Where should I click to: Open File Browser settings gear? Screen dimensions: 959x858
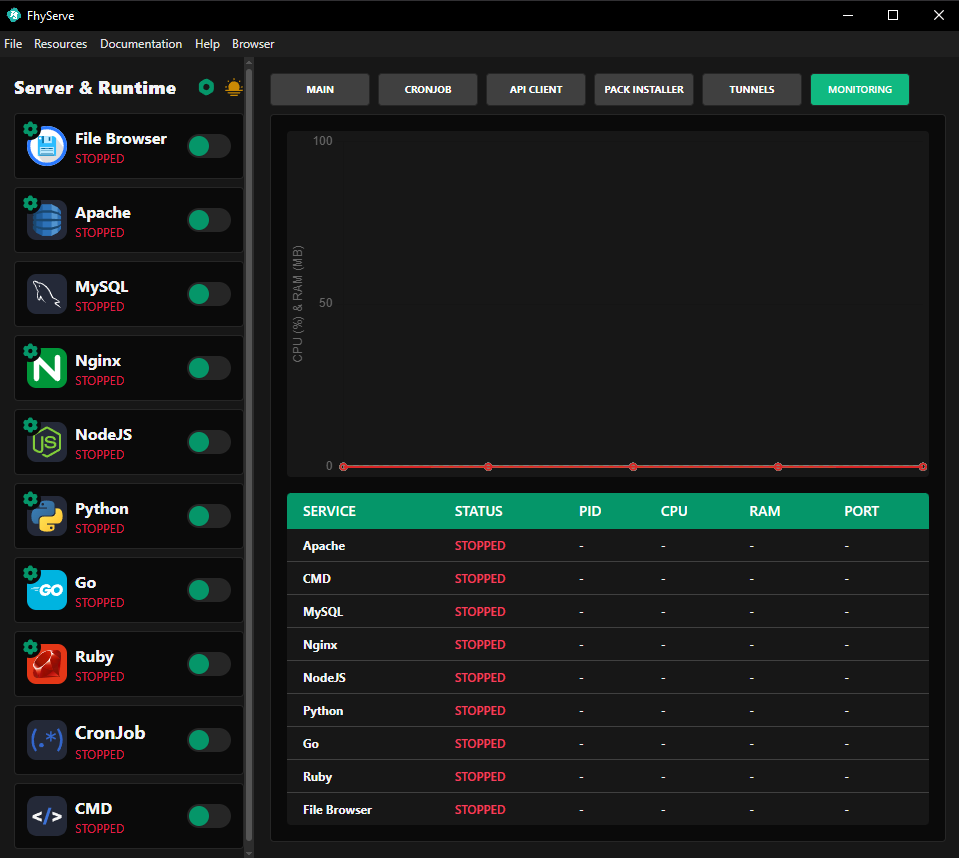point(30,129)
